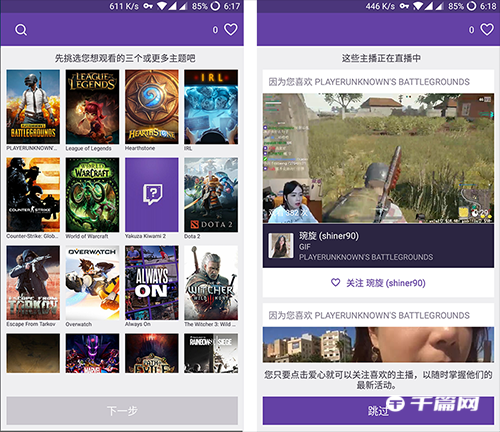Select Hearthstone game cover

pos(152,107)
